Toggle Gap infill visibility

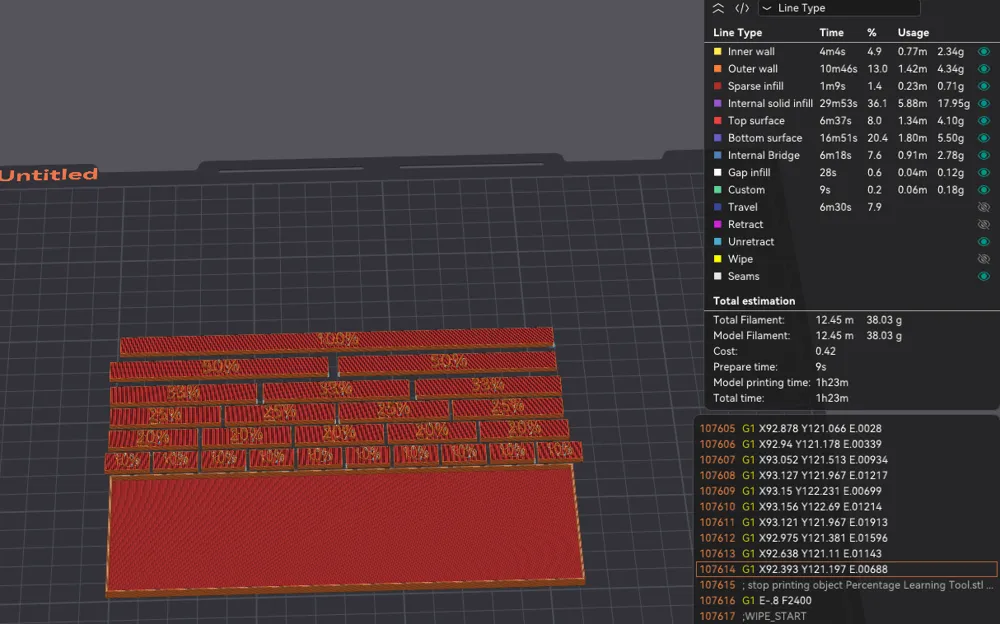(x=984, y=172)
